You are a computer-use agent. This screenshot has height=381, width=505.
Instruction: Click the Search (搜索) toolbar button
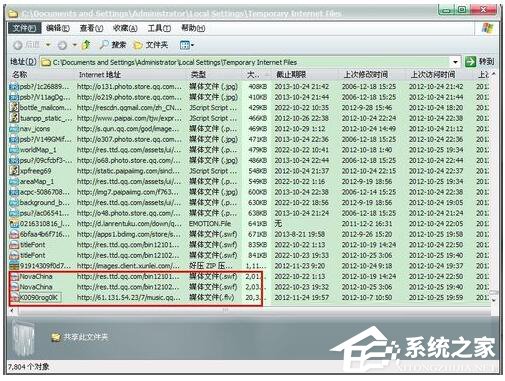pos(113,45)
